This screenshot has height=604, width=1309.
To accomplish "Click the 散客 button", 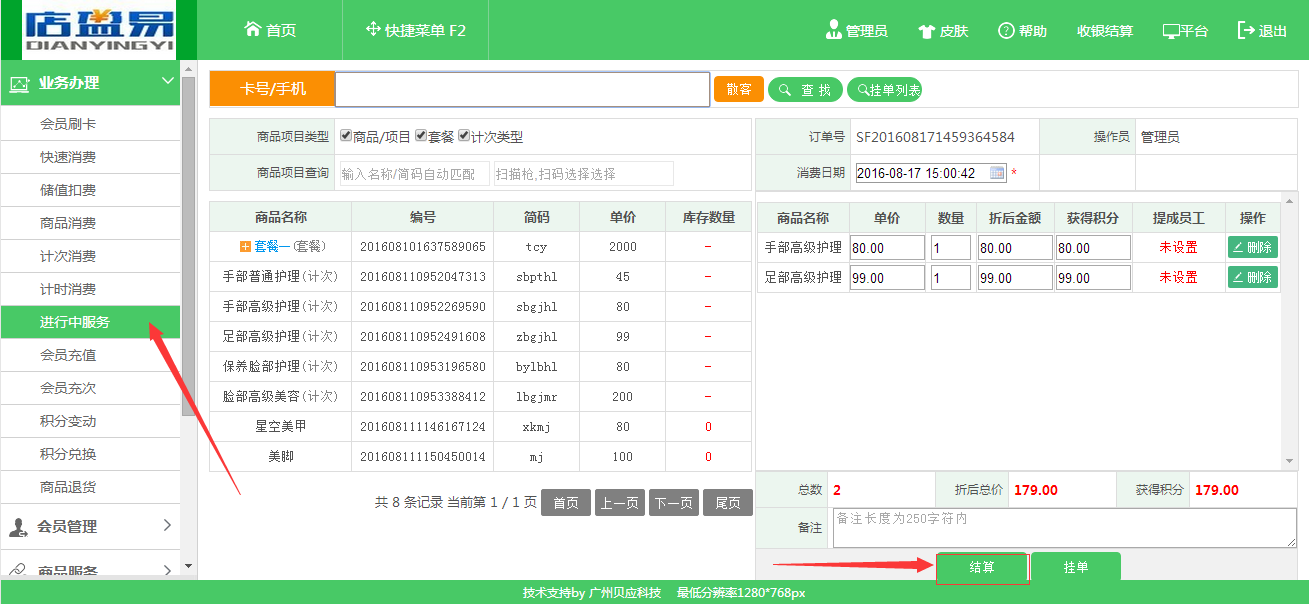I will (x=739, y=89).
